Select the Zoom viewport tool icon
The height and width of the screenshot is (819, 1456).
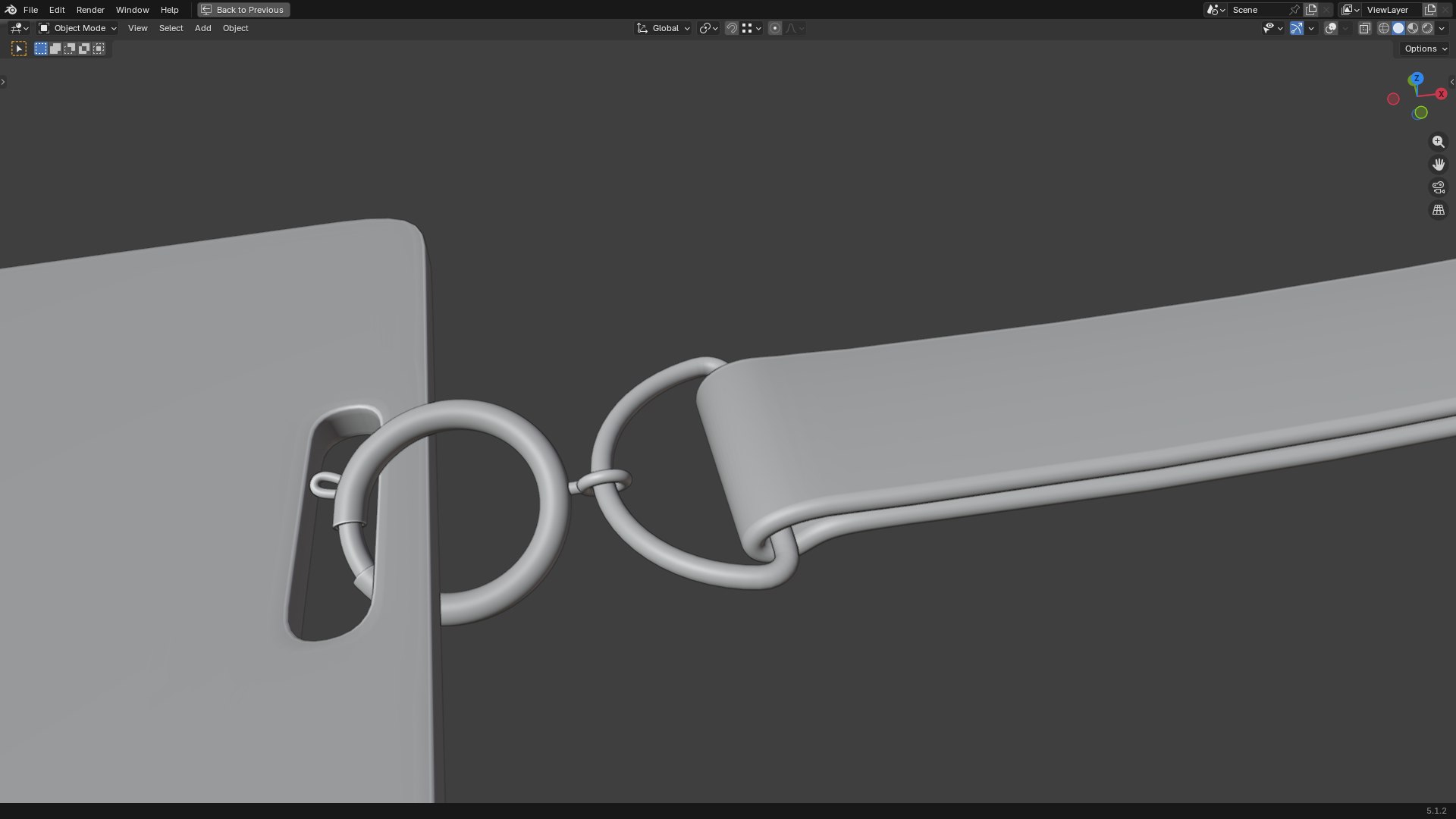pyautogui.click(x=1438, y=142)
